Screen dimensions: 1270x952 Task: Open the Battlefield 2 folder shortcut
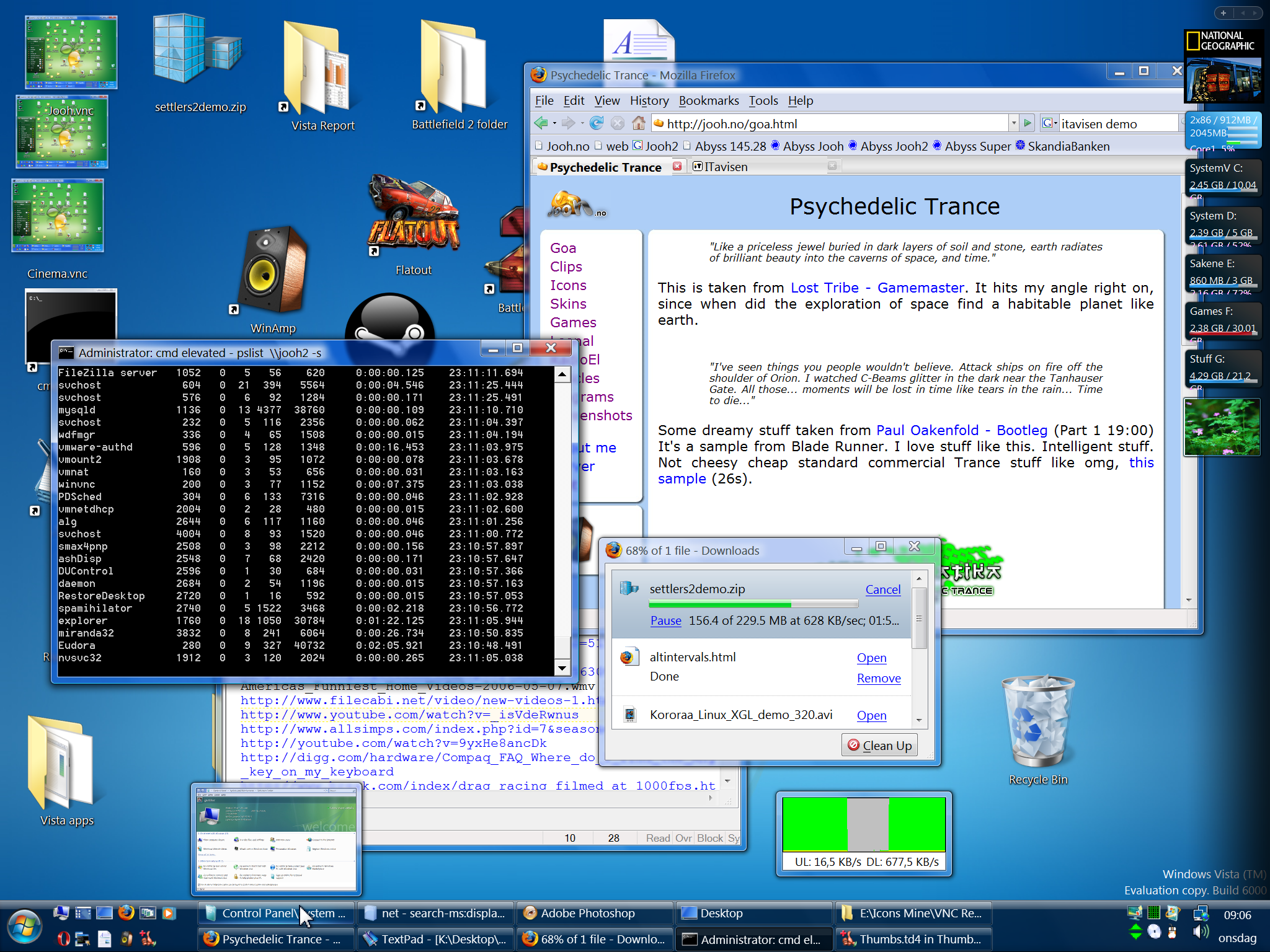pyautogui.click(x=459, y=74)
